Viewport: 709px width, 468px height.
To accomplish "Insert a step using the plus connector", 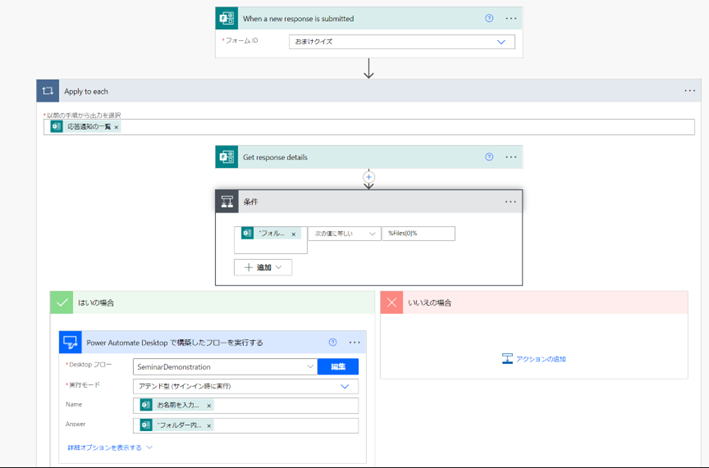I will click(369, 177).
